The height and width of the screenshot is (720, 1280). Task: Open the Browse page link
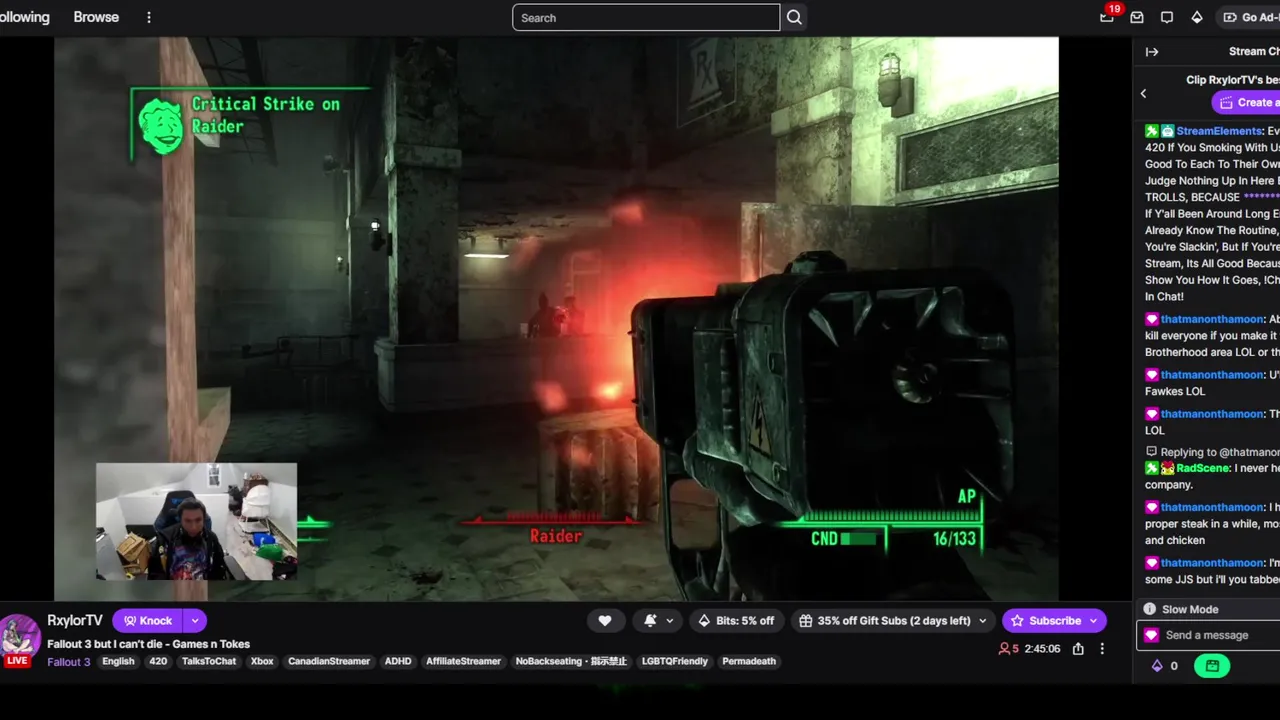96,17
